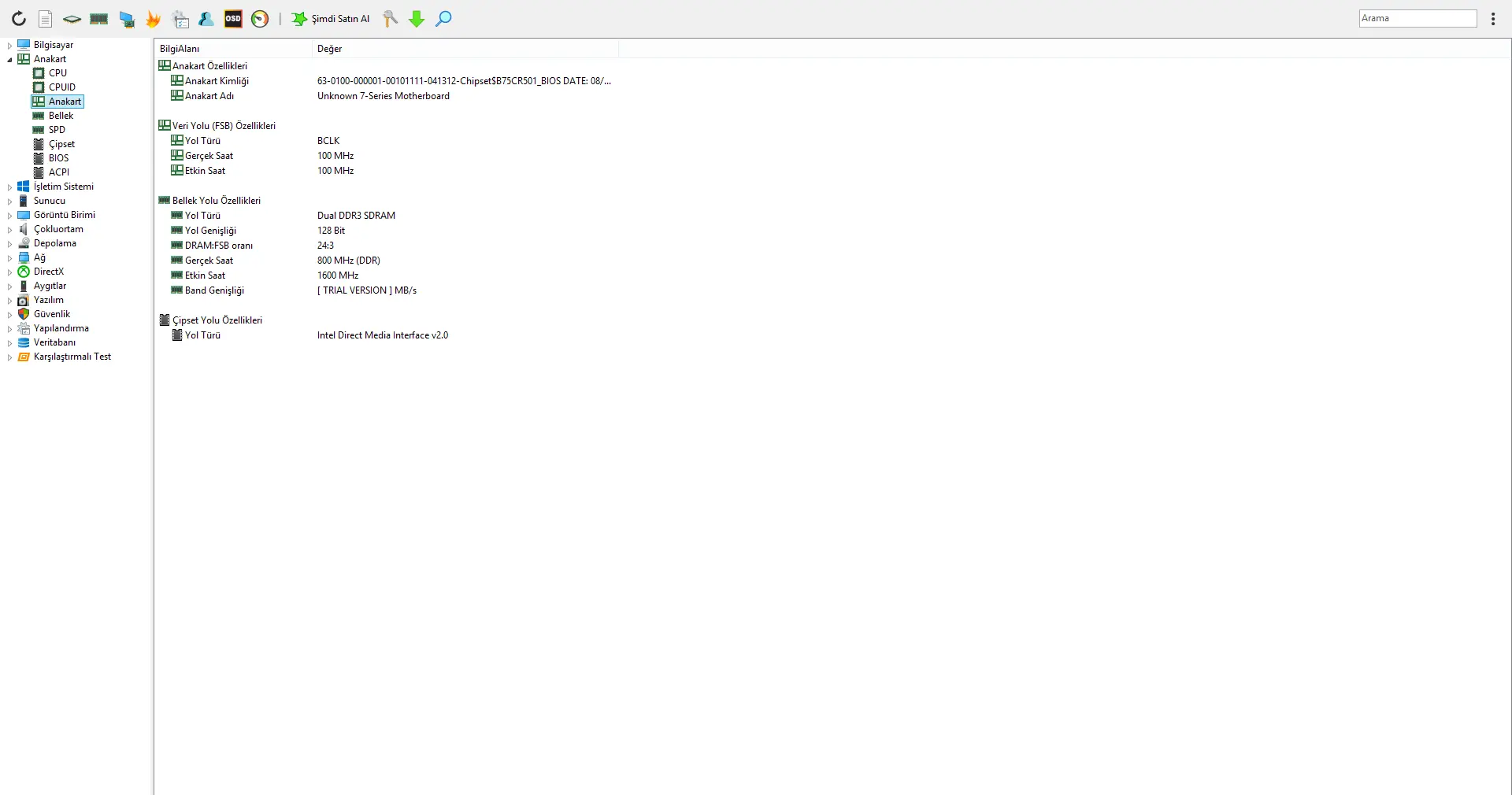Screen dimensions: 1512x795
Task: Select the Anakart Kimliği row
Action: [x=386, y=81]
